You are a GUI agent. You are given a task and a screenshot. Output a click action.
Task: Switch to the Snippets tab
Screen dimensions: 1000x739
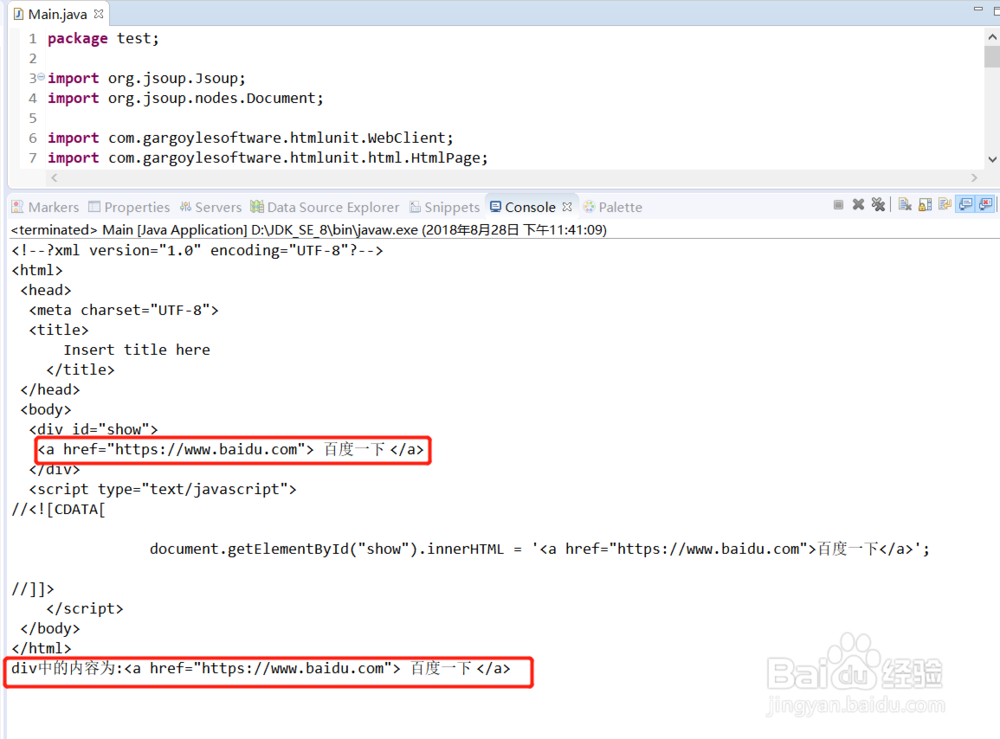pos(445,207)
